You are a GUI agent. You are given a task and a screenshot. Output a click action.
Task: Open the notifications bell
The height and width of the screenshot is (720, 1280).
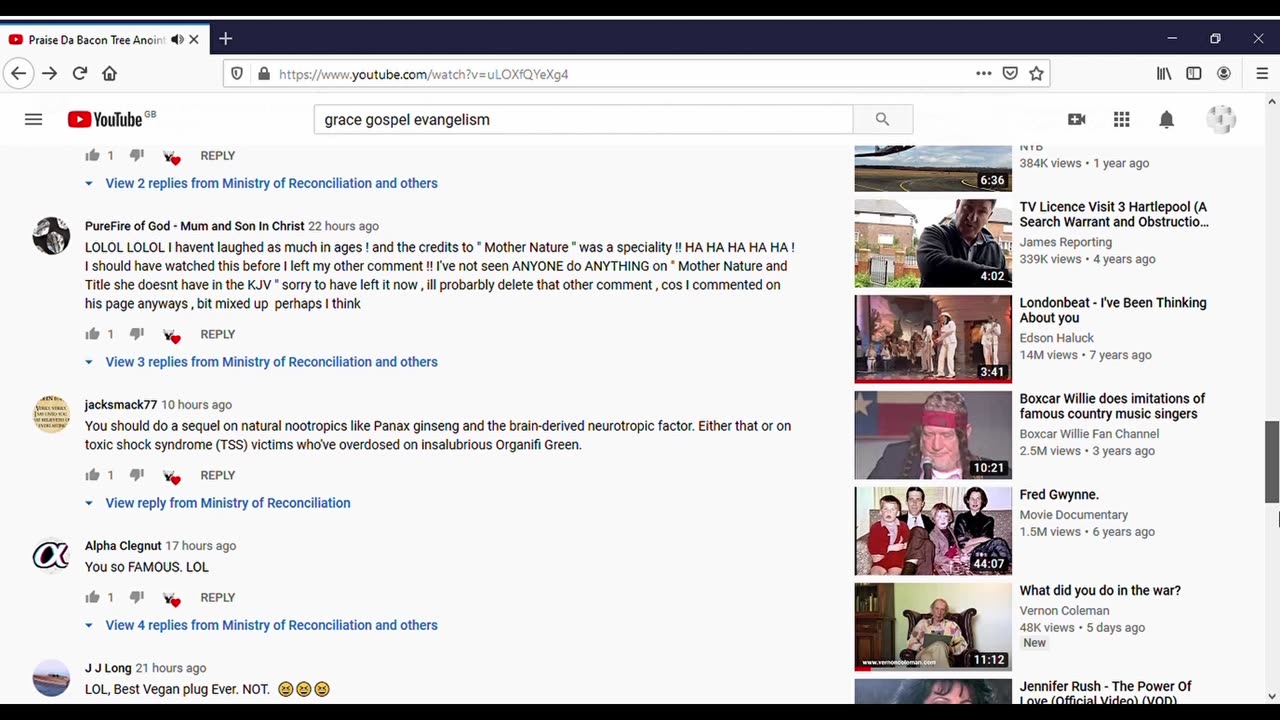coord(1166,119)
